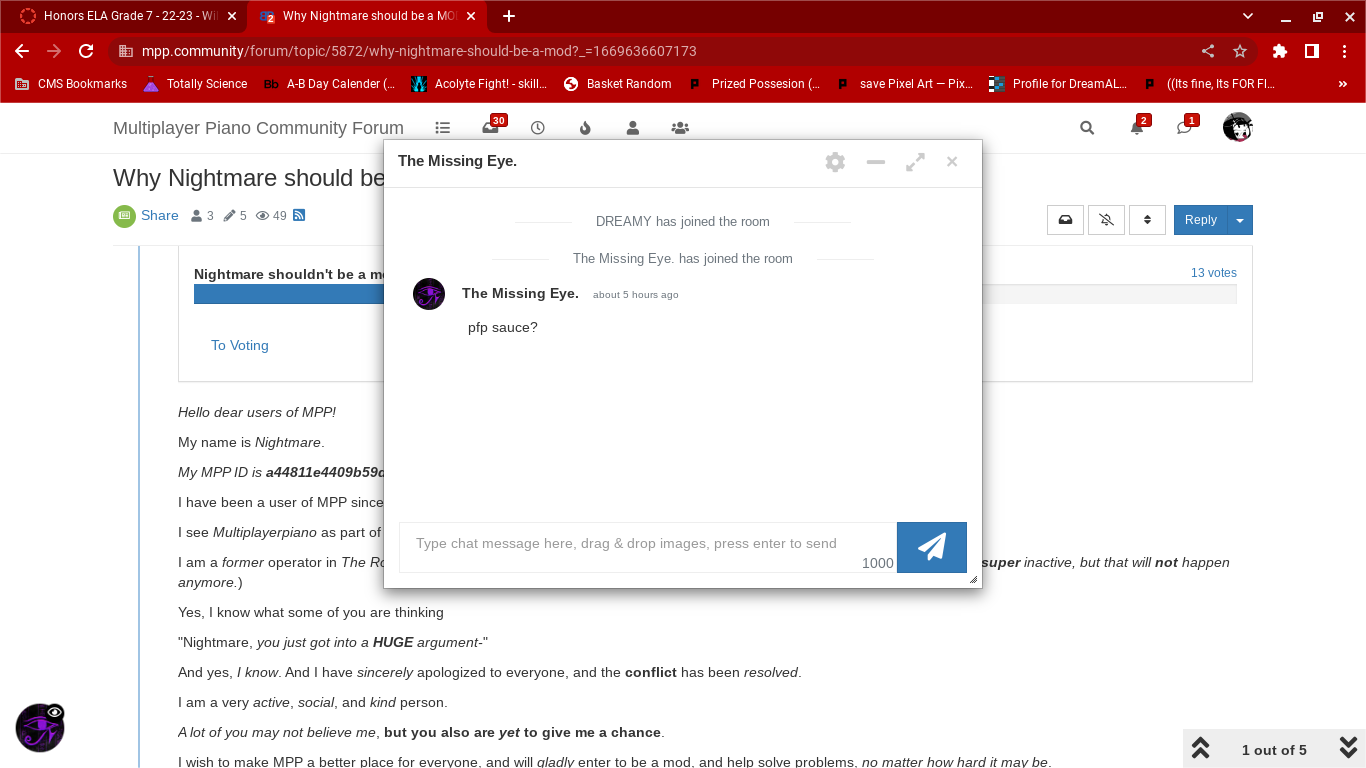
Task: Minimize The Missing Eye chat window
Action: (x=876, y=162)
